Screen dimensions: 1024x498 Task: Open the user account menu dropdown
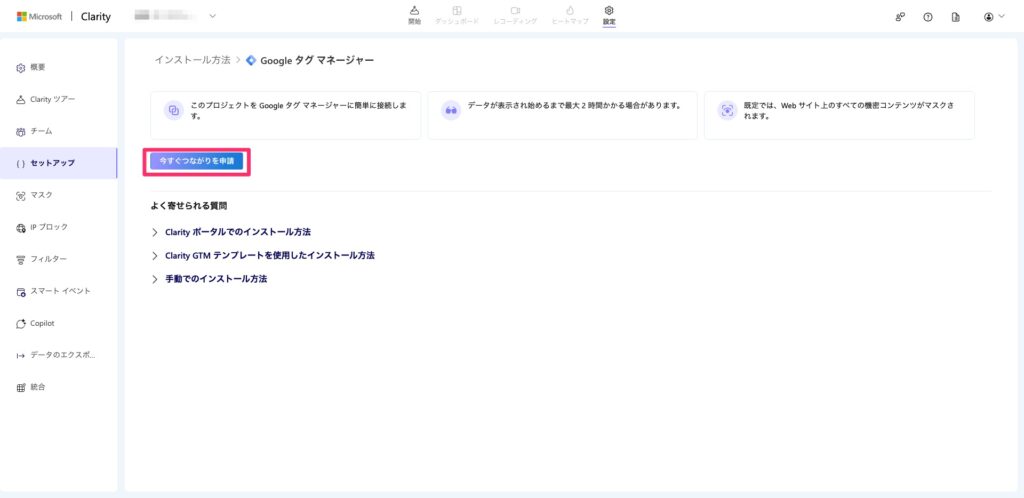[x=993, y=17]
